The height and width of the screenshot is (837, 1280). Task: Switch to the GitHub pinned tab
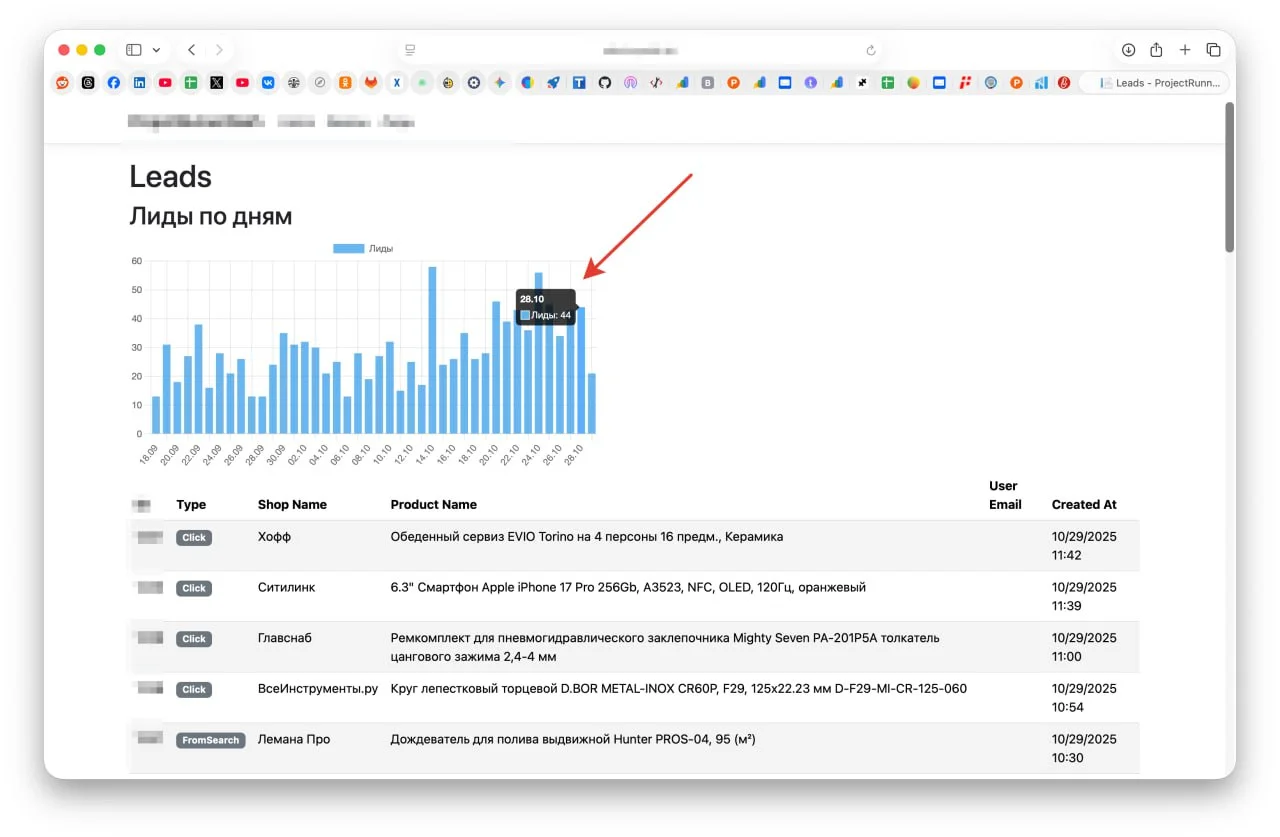point(604,83)
